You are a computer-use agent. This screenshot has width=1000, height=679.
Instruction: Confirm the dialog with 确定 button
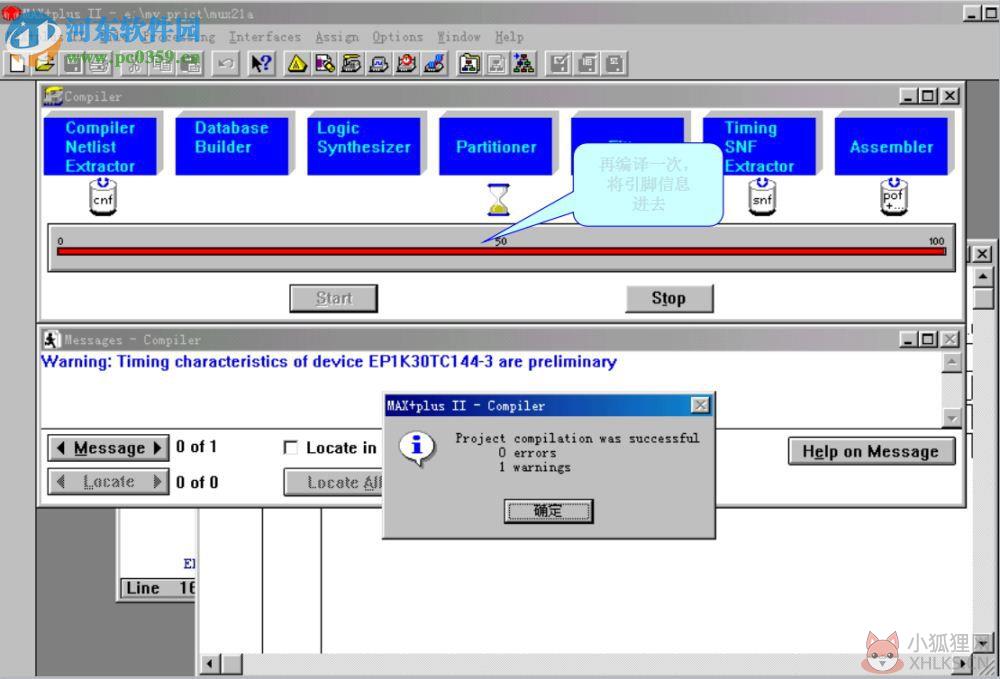pyautogui.click(x=548, y=511)
